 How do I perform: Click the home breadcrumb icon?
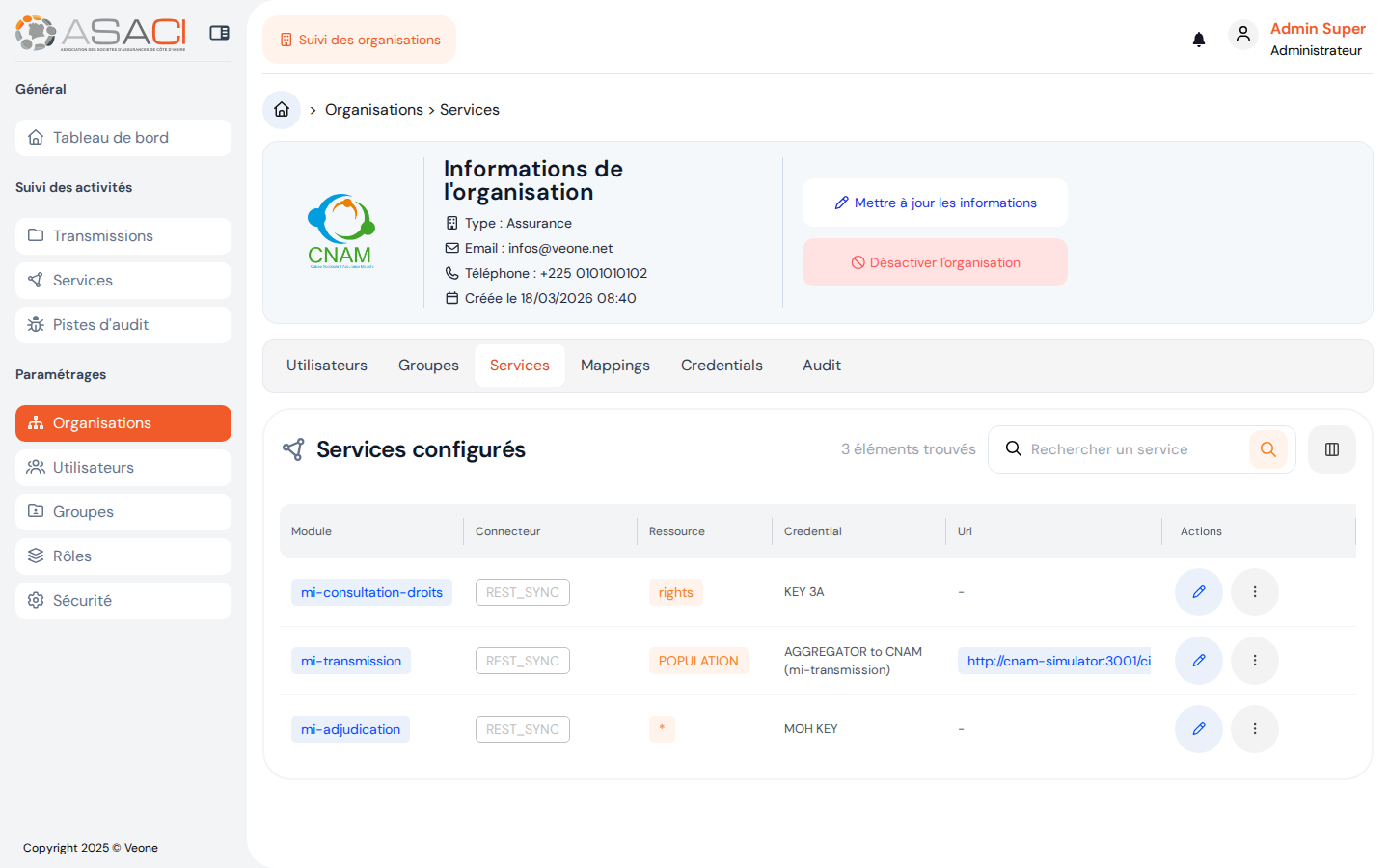point(281,109)
